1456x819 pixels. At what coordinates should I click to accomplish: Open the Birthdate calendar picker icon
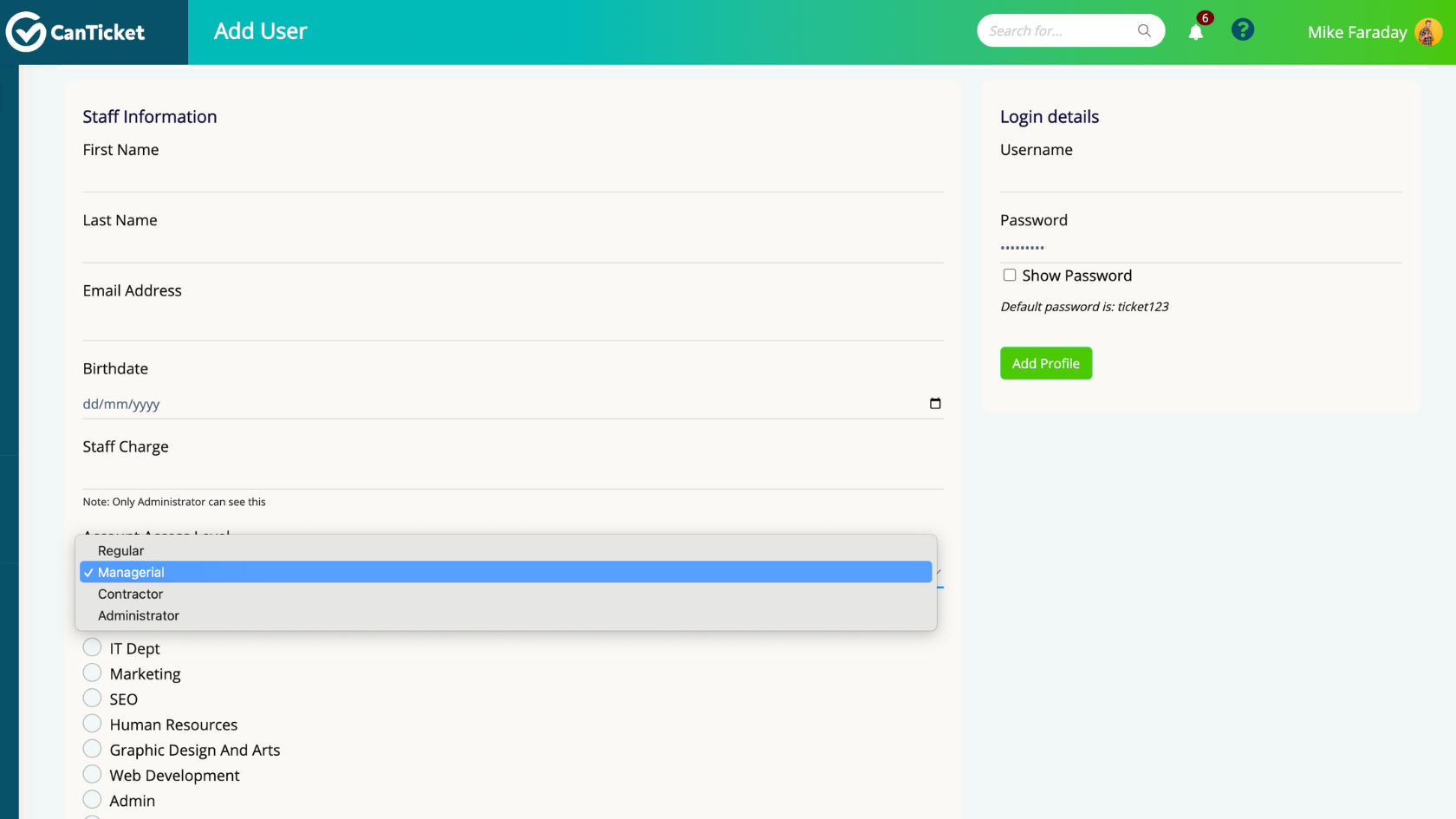pyautogui.click(x=935, y=403)
